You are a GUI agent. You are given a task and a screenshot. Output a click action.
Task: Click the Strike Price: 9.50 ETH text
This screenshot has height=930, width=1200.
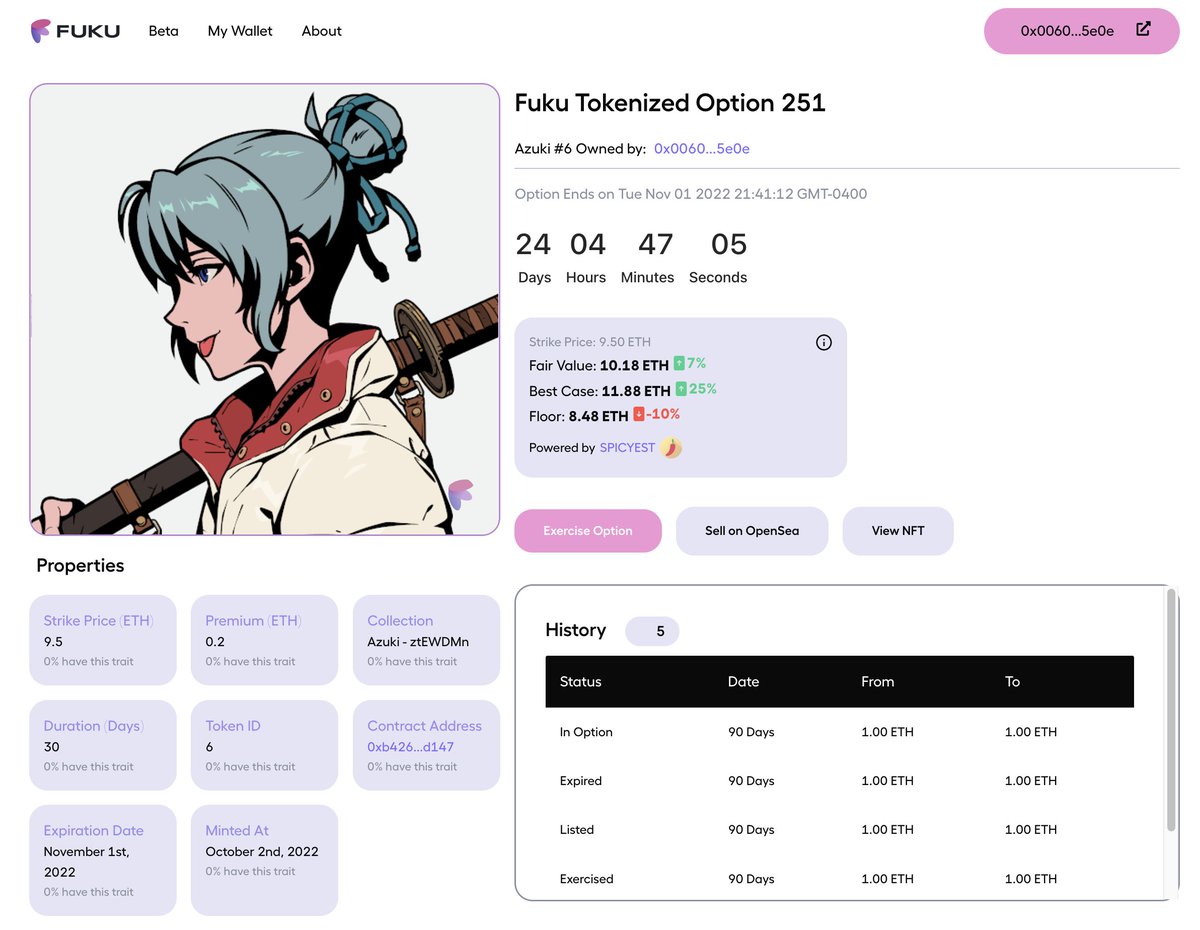coord(590,342)
